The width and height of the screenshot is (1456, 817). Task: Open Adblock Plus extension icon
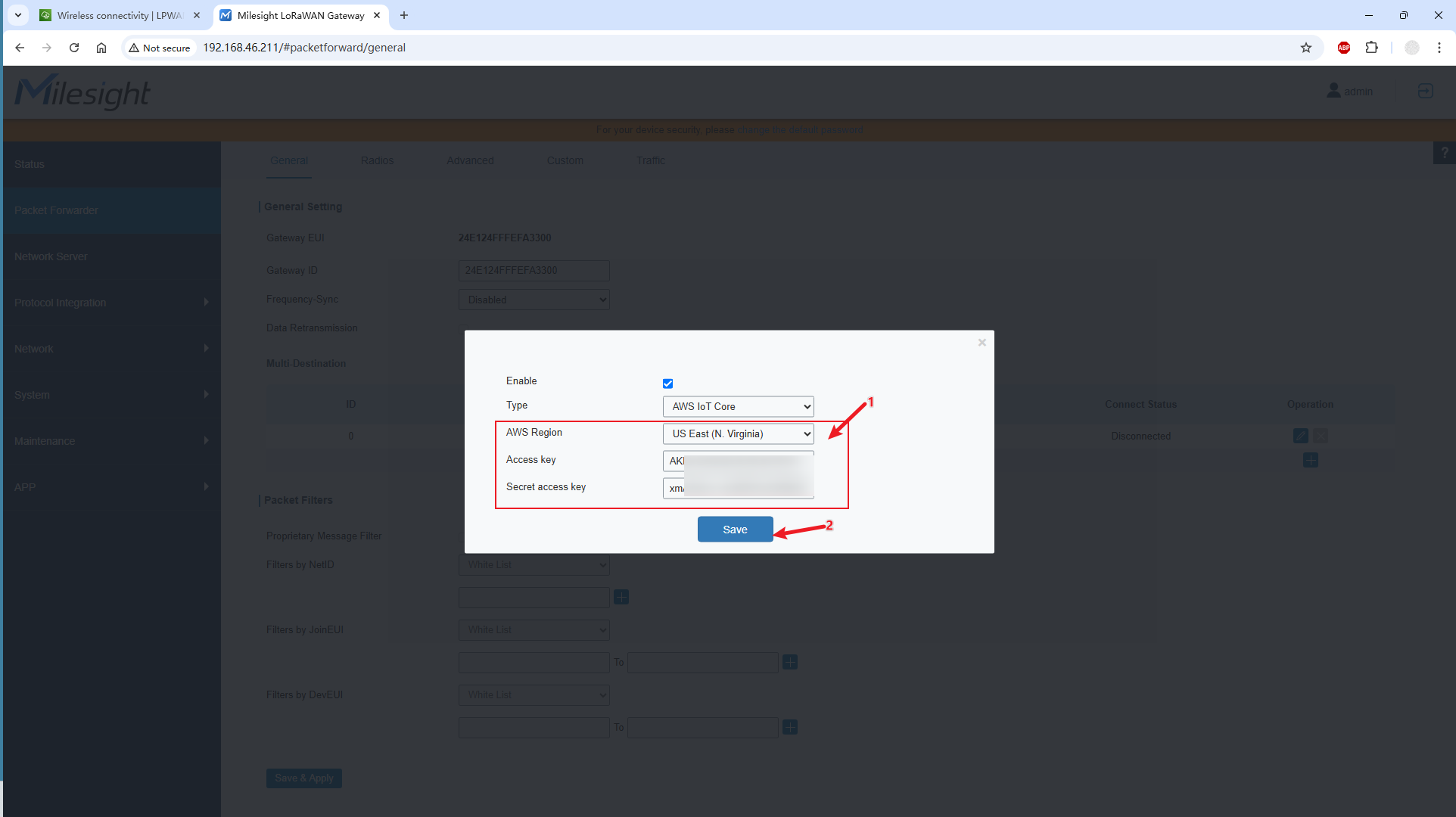pyautogui.click(x=1344, y=48)
